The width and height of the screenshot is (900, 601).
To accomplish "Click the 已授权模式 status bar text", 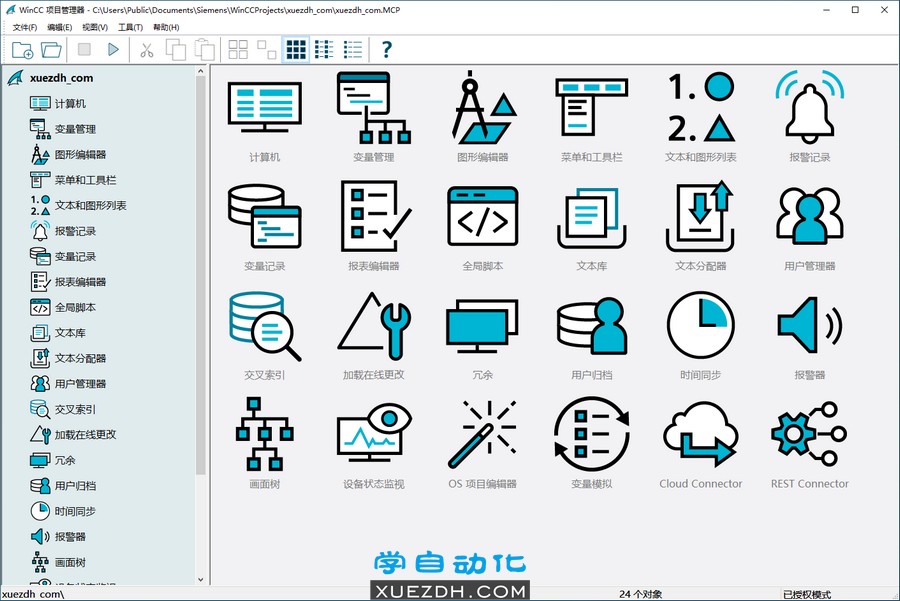I will [x=807, y=594].
